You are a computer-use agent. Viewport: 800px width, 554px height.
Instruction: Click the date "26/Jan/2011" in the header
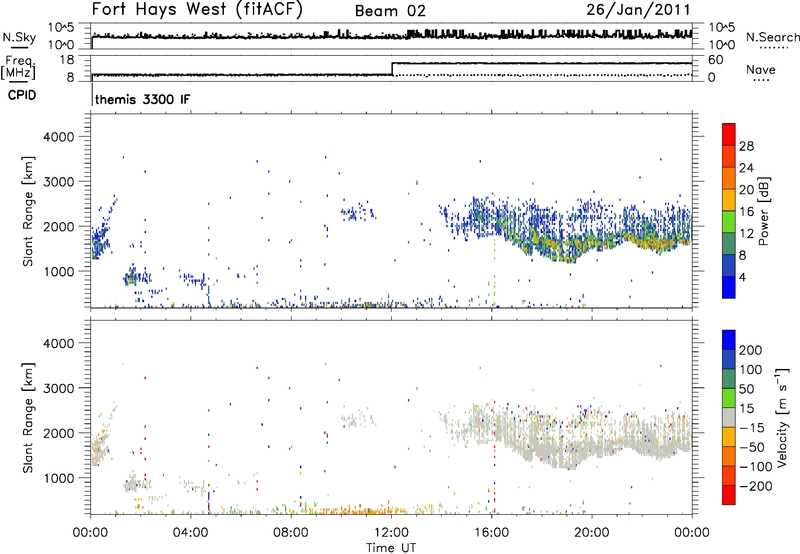click(x=638, y=10)
